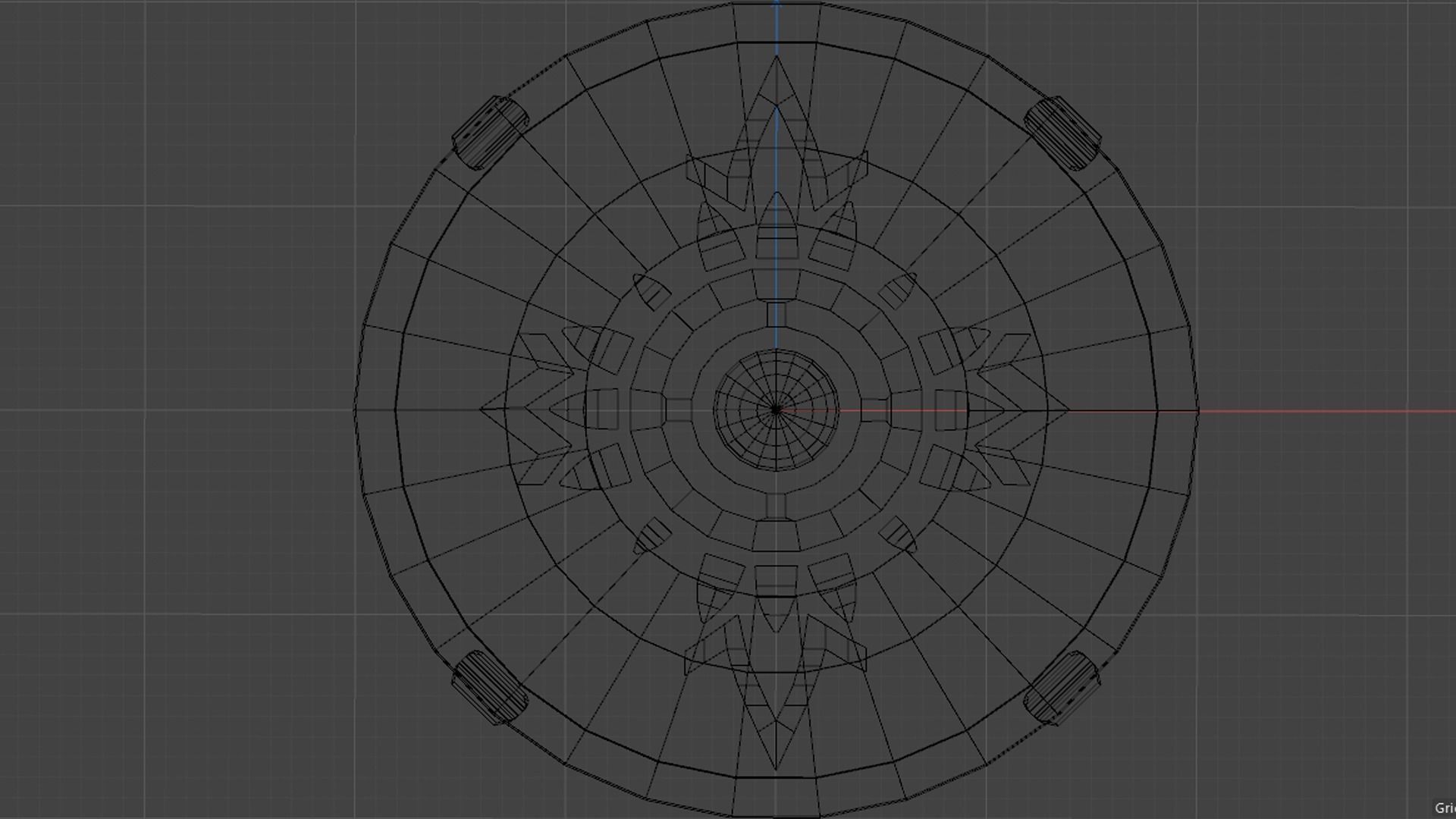The image size is (1456, 819).
Task: Click the origin point at dome center
Action: pos(776,410)
